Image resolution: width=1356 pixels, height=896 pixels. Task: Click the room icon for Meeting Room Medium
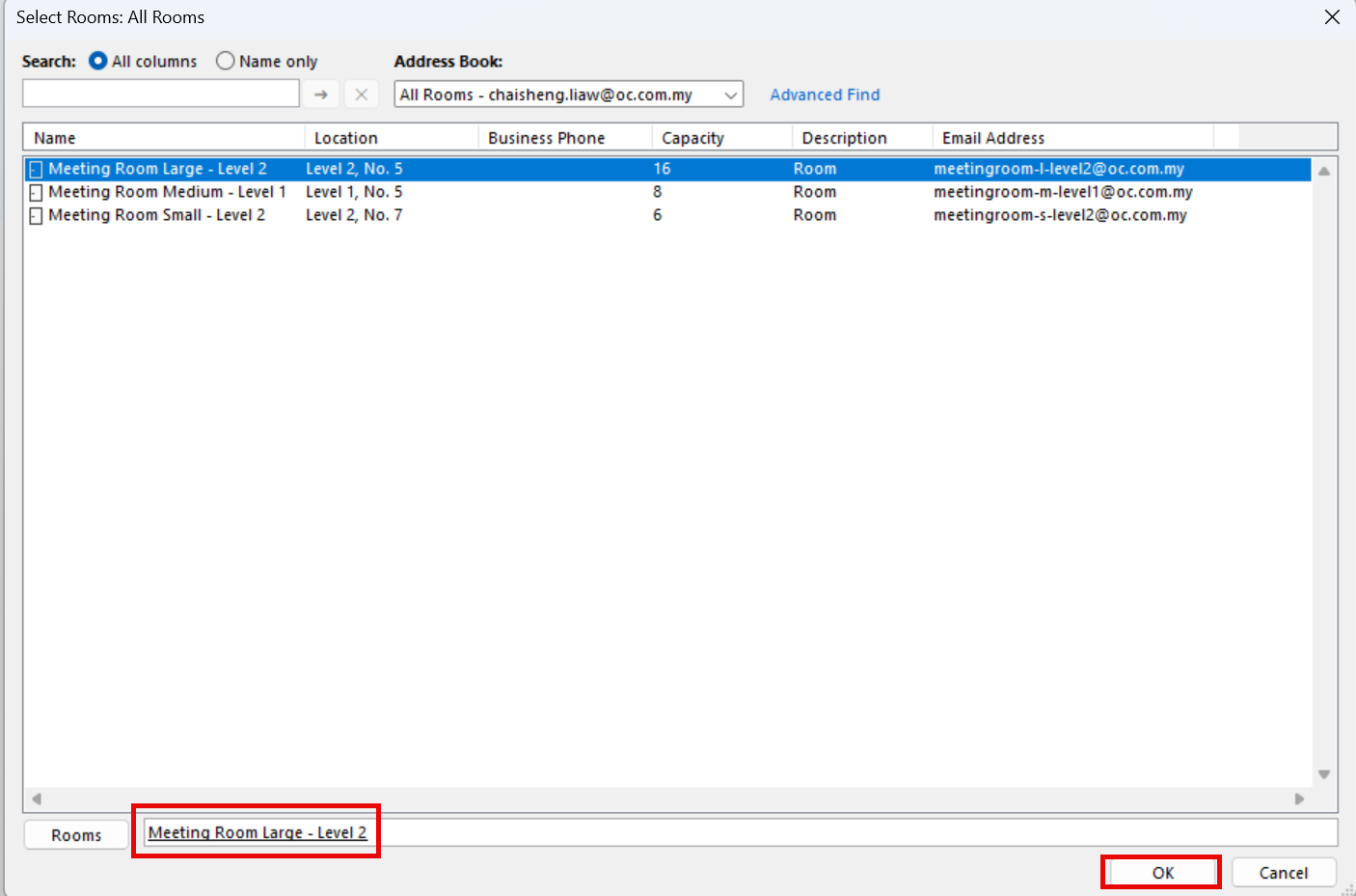(x=36, y=193)
